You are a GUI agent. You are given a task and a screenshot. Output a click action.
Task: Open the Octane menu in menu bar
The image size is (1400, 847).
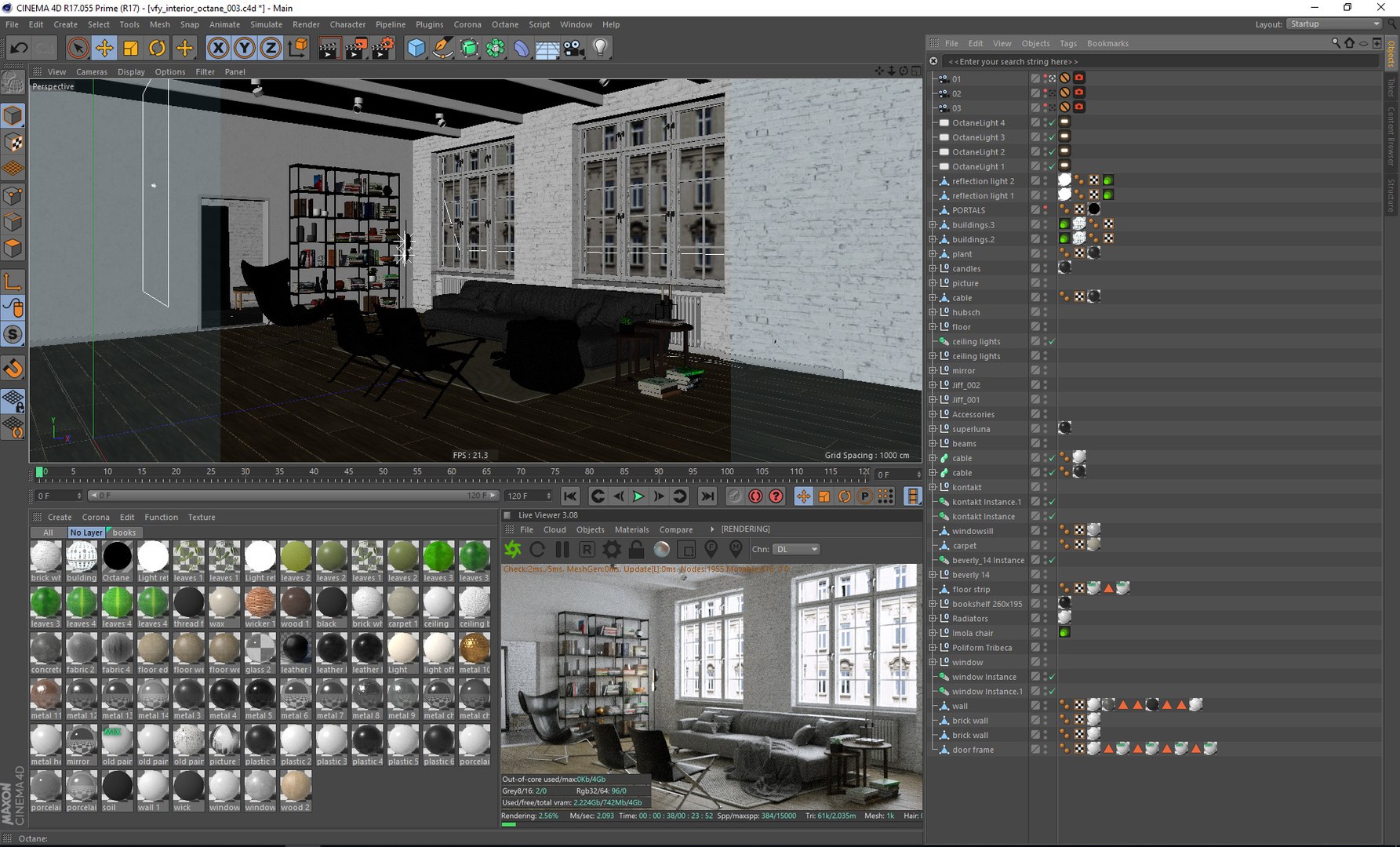504,24
